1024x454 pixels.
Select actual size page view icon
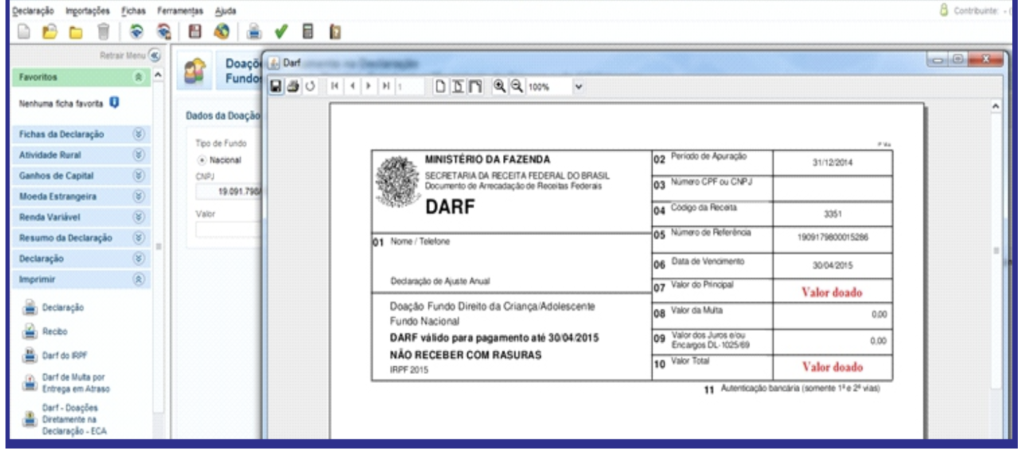441,86
